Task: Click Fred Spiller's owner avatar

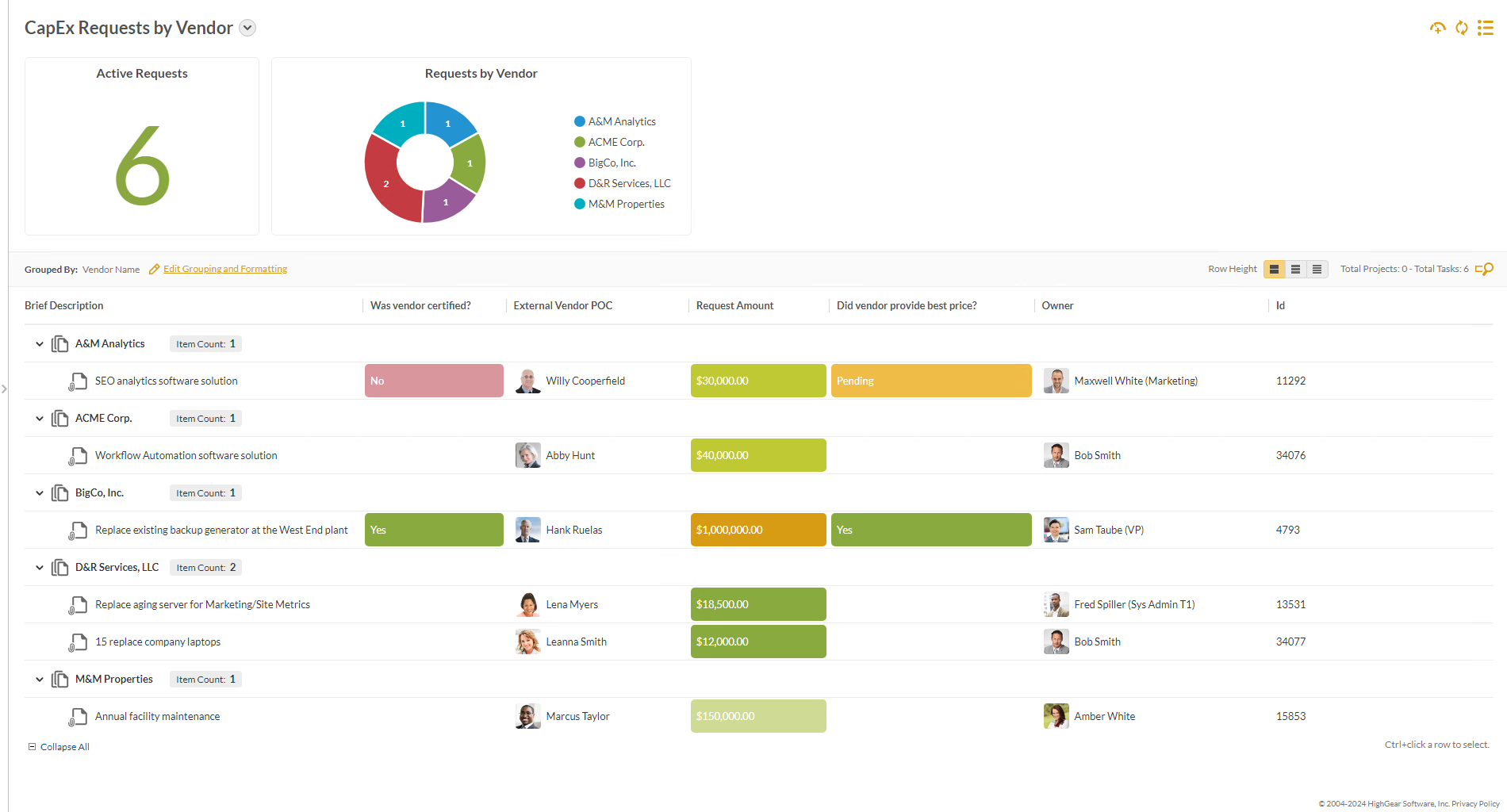Action: 1056,604
